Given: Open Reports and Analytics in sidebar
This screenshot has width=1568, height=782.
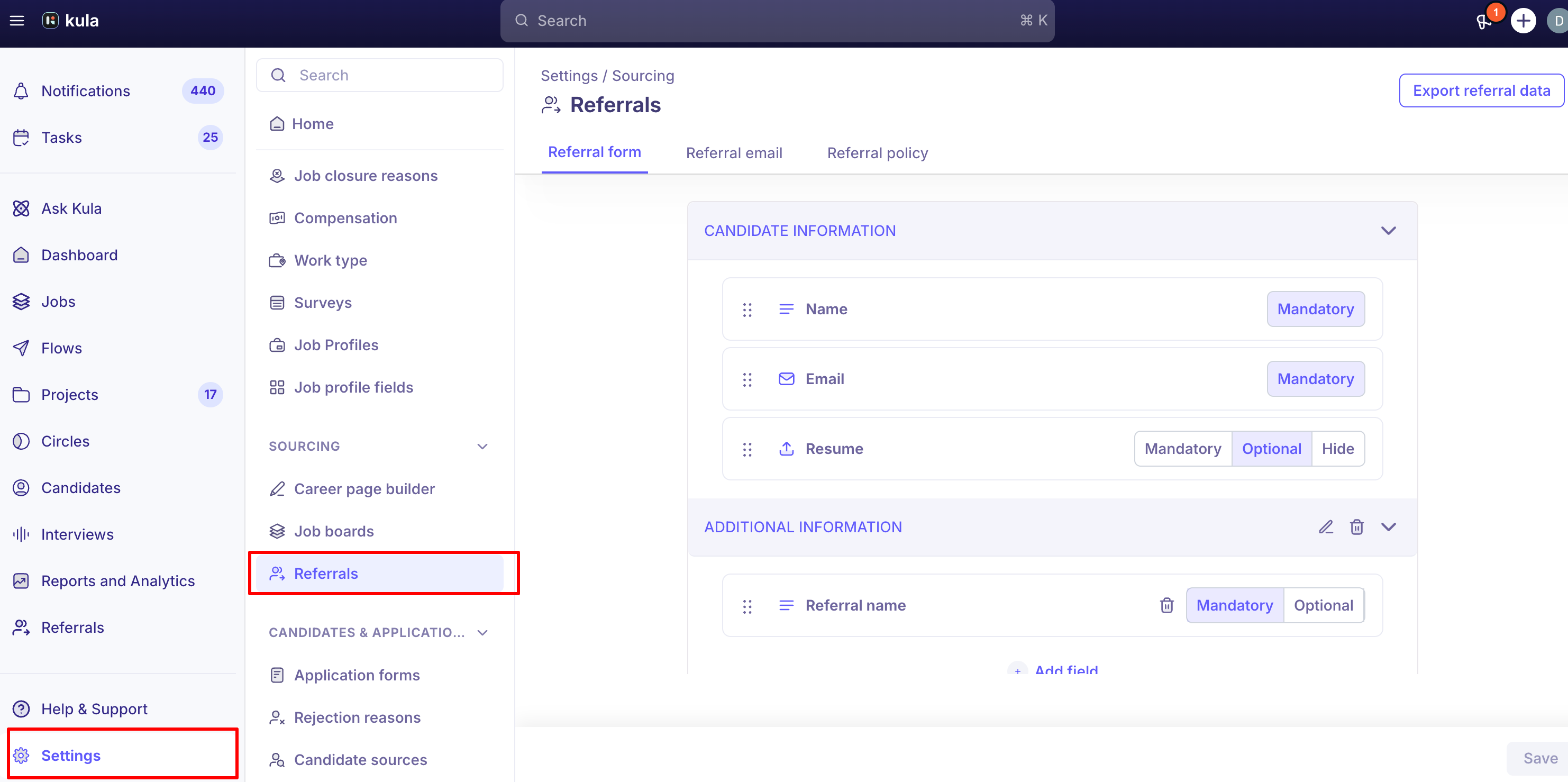Looking at the screenshot, I should click(118, 581).
